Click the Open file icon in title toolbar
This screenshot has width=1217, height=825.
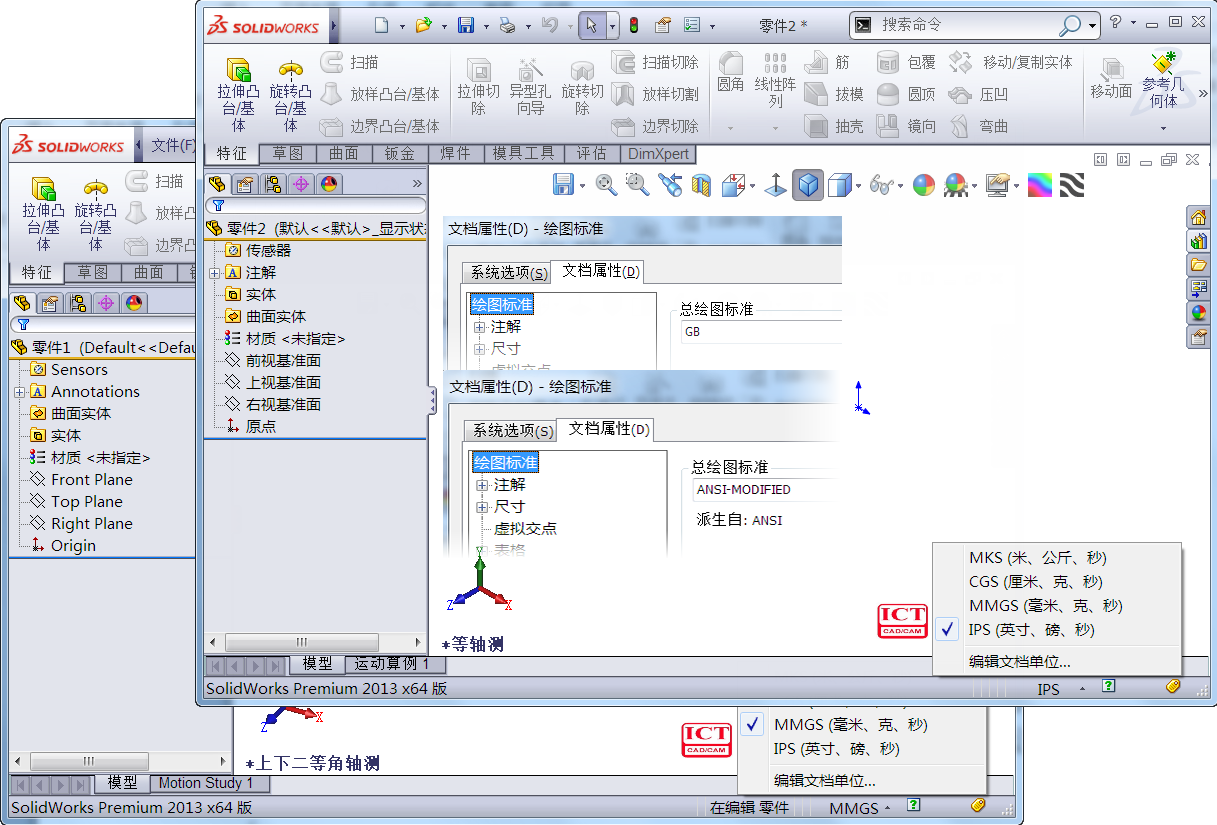click(x=424, y=26)
